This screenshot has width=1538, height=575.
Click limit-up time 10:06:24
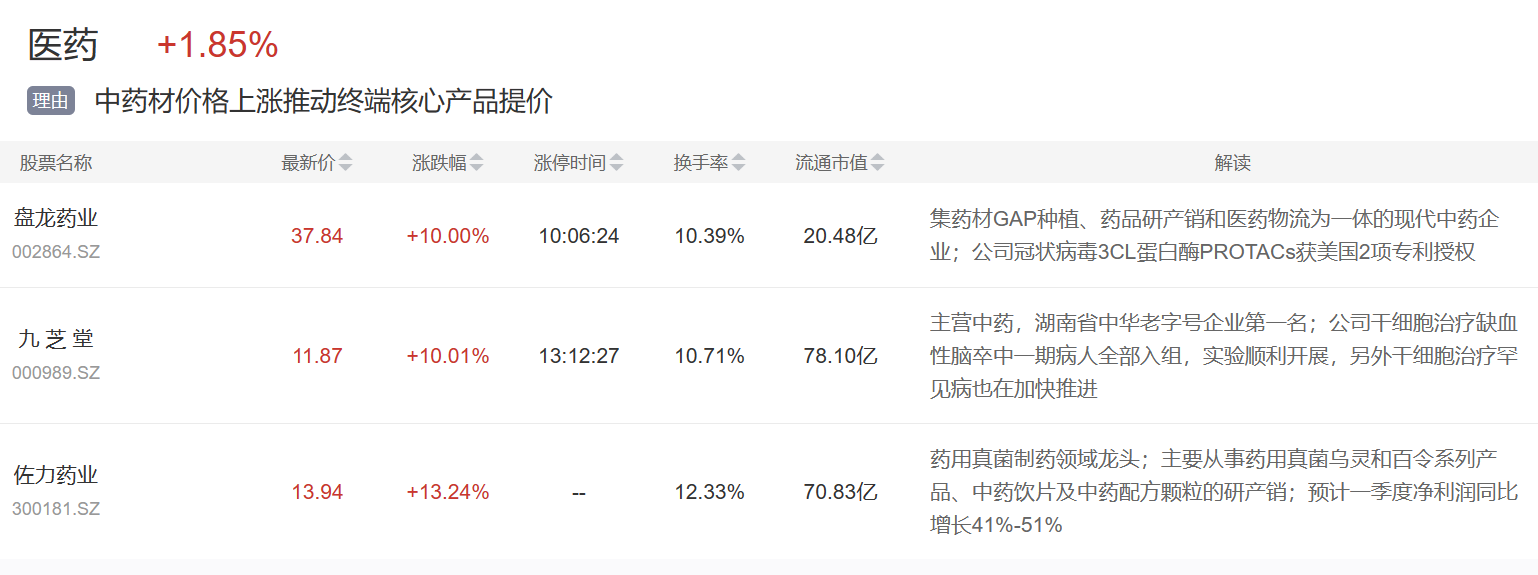(x=579, y=236)
